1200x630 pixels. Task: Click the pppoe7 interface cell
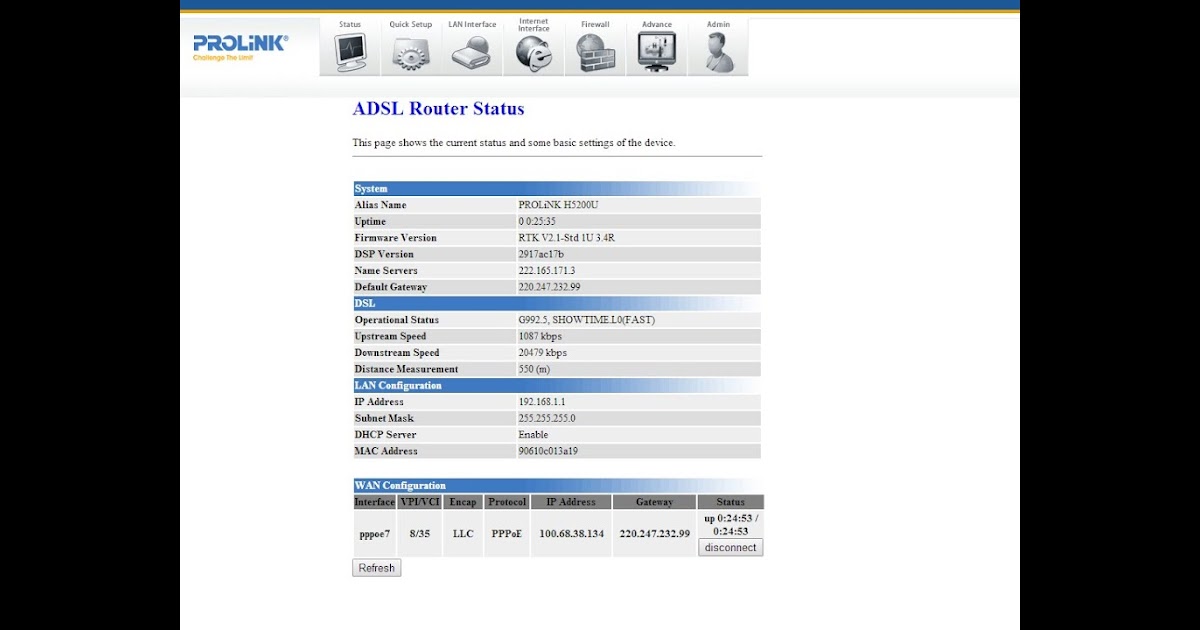point(374,534)
